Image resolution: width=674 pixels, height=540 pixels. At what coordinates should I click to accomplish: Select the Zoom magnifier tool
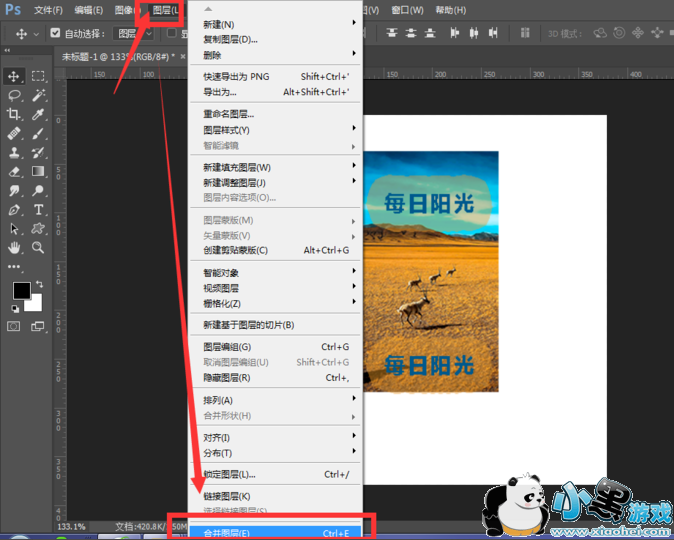39,247
